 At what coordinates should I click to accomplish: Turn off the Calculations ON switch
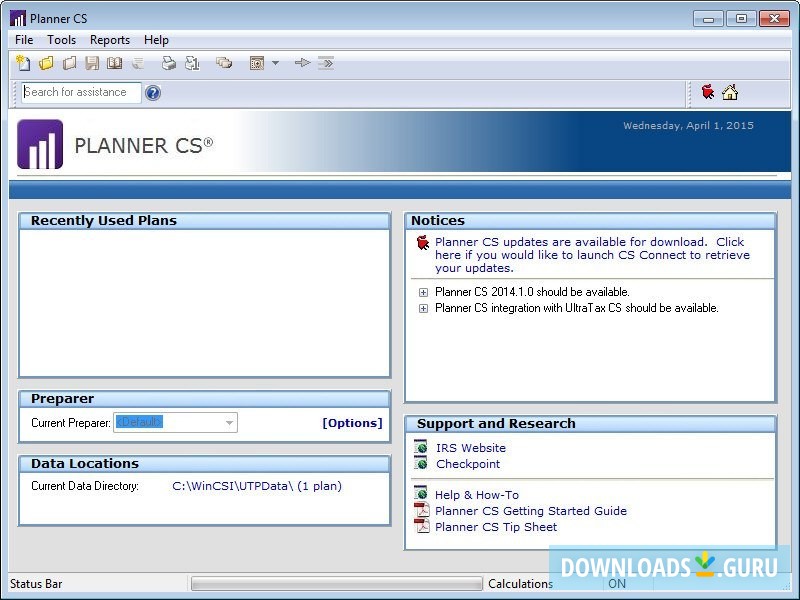617,584
